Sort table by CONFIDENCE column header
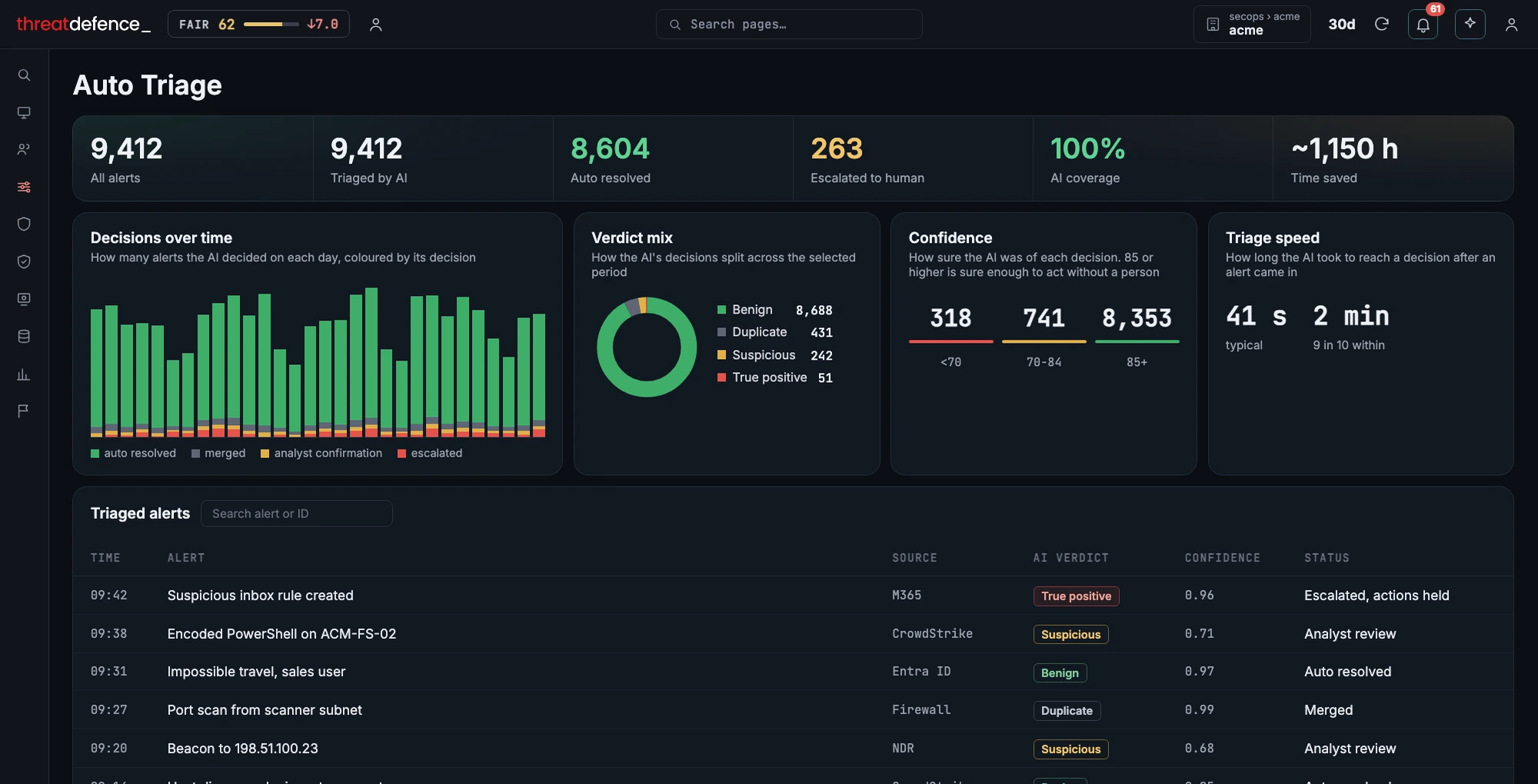1538x784 pixels. pyautogui.click(x=1222, y=558)
